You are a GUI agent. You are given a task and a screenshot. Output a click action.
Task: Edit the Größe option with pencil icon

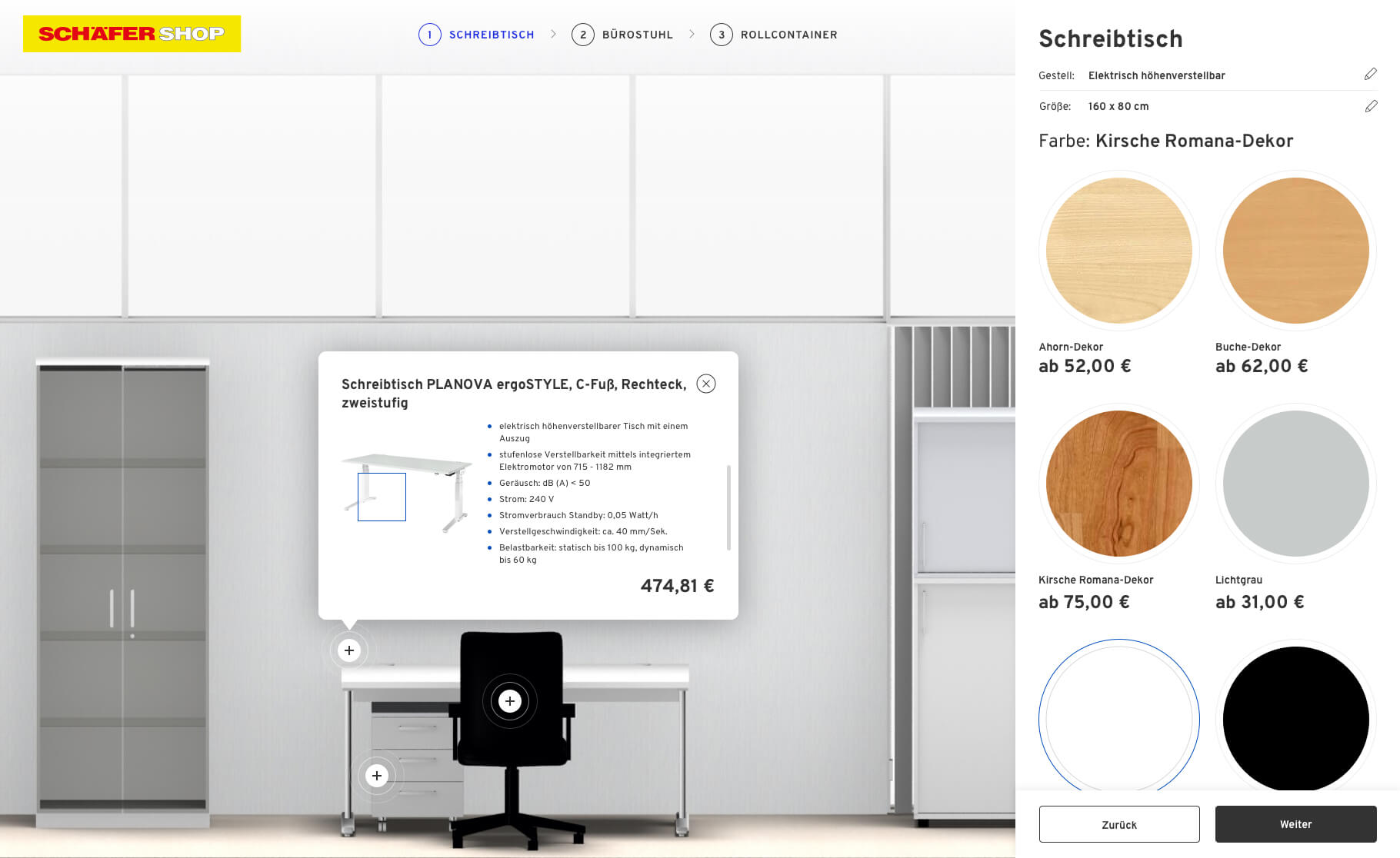pos(1370,106)
